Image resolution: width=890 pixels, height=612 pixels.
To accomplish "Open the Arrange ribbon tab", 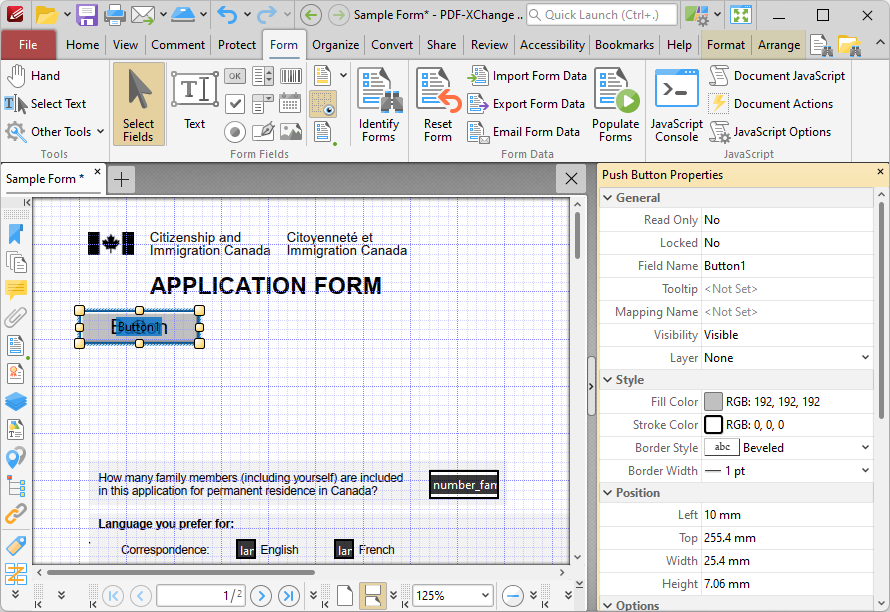I will tap(779, 45).
